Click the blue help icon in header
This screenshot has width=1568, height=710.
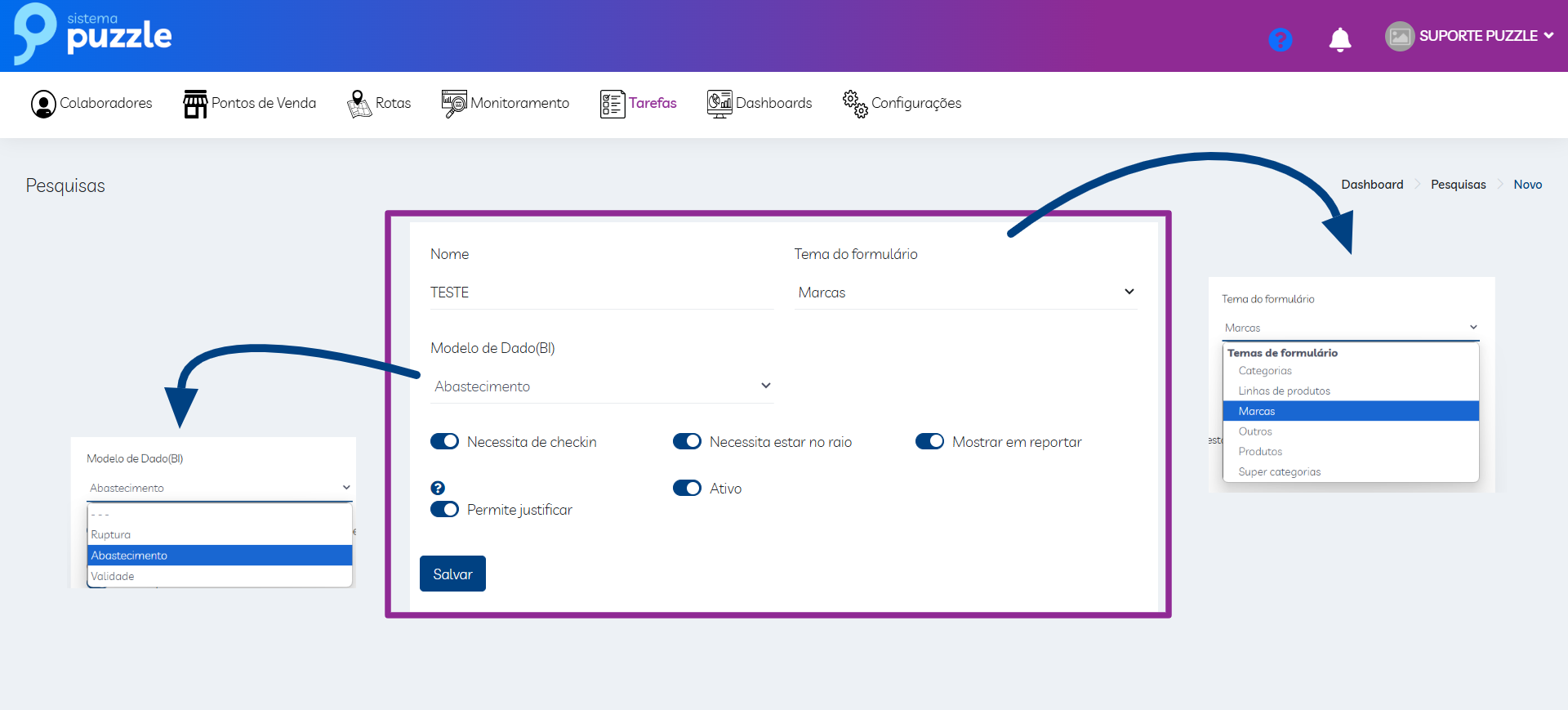point(1280,39)
